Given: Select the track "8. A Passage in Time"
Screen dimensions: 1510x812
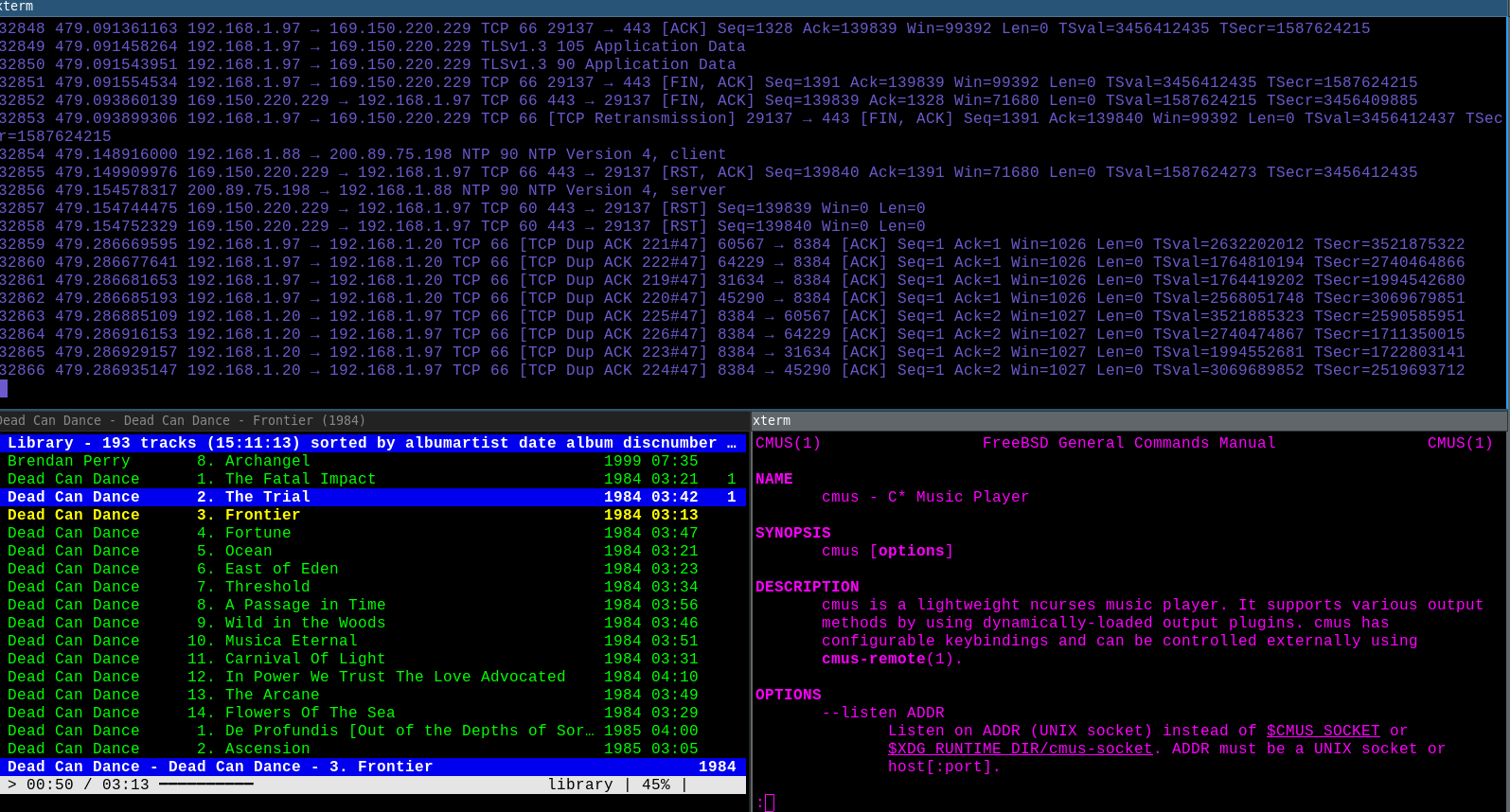Looking at the screenshot, I should click(x=373, y=605).
